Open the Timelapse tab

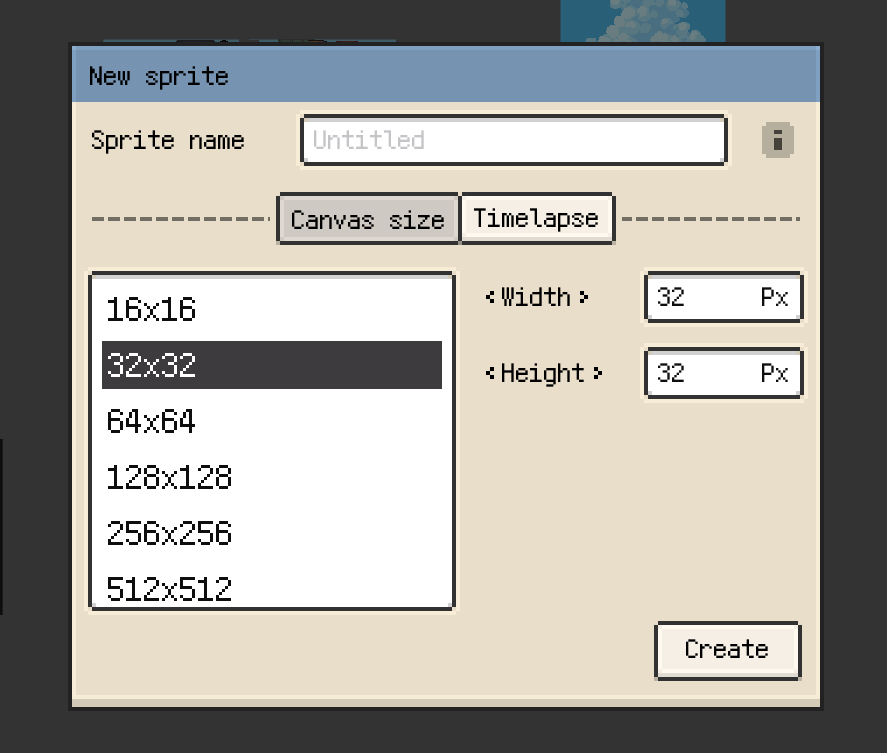(x=536, y=218)
